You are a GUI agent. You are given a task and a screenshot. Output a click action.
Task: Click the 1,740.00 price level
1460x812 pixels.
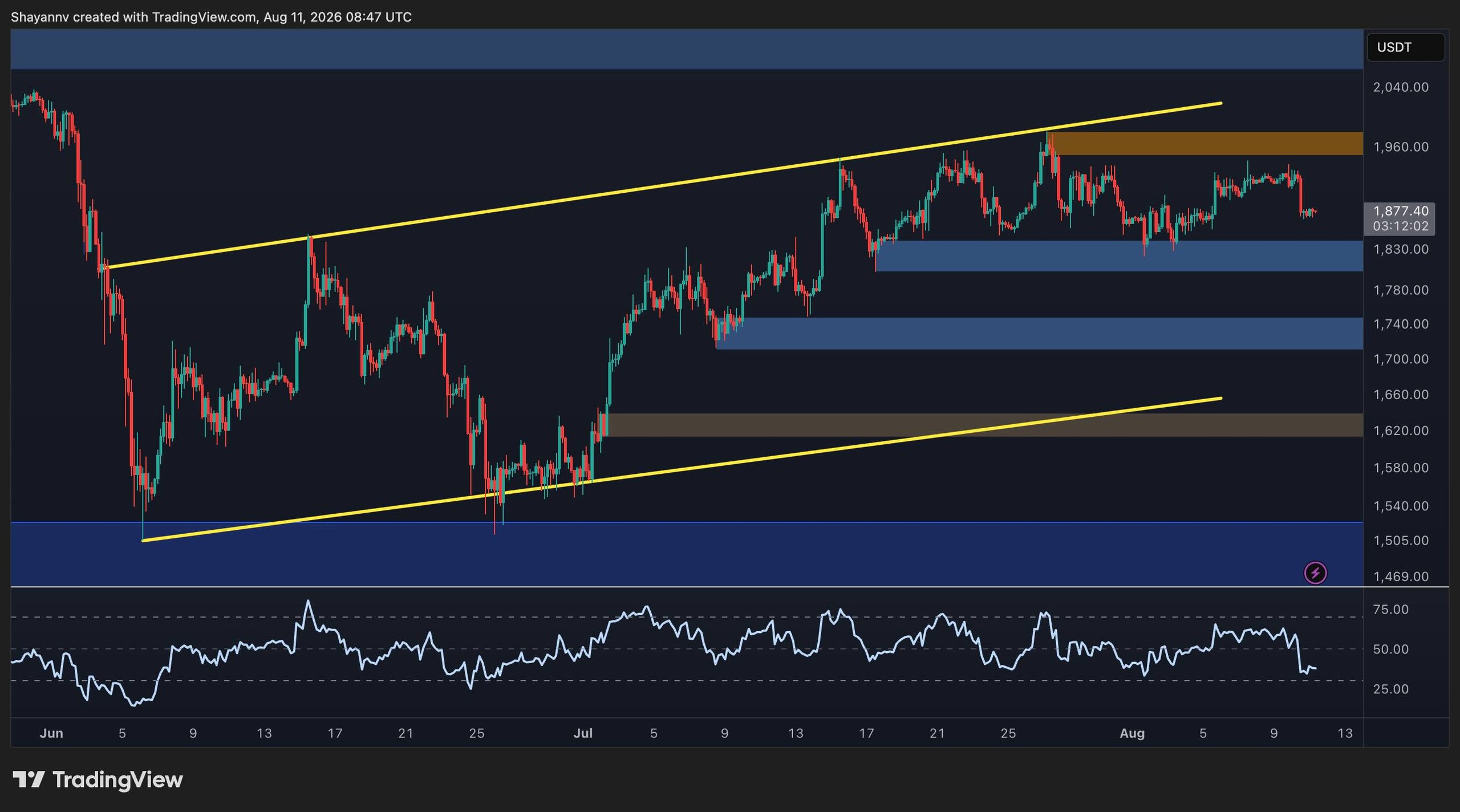[x=1401, y=324]
